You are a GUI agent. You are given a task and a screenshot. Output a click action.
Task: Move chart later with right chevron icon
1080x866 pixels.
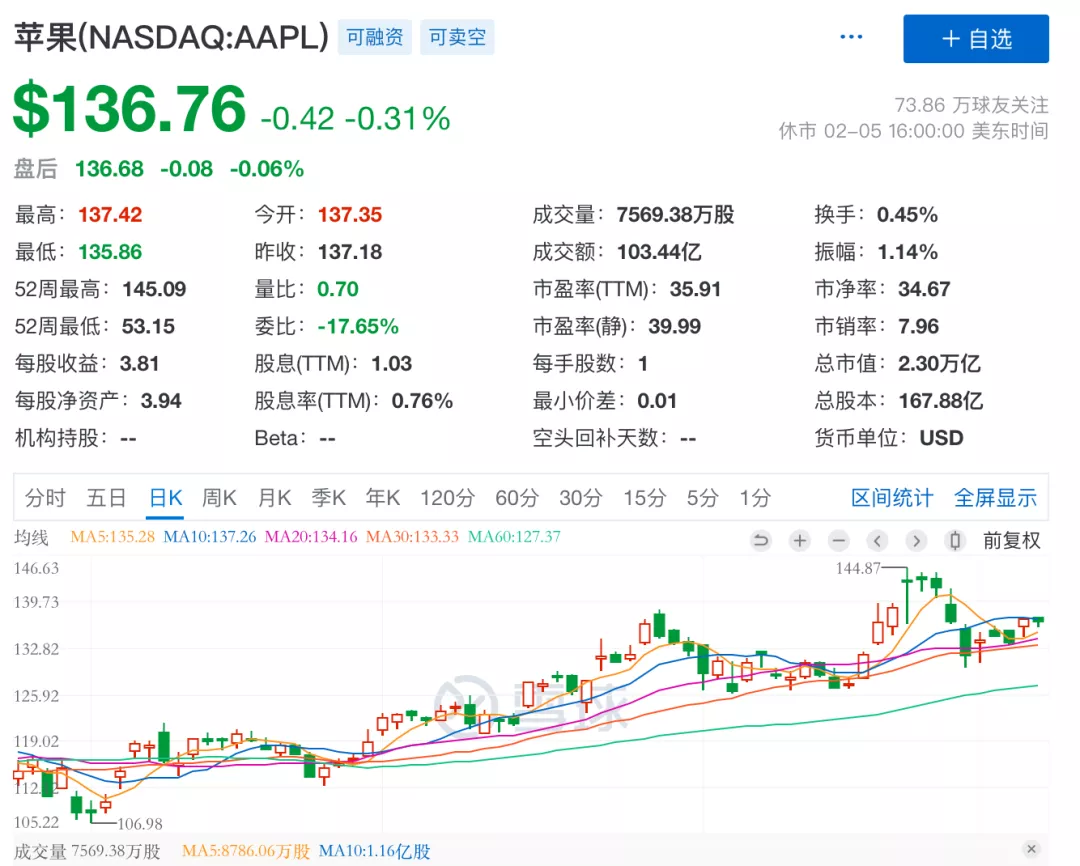916,541
